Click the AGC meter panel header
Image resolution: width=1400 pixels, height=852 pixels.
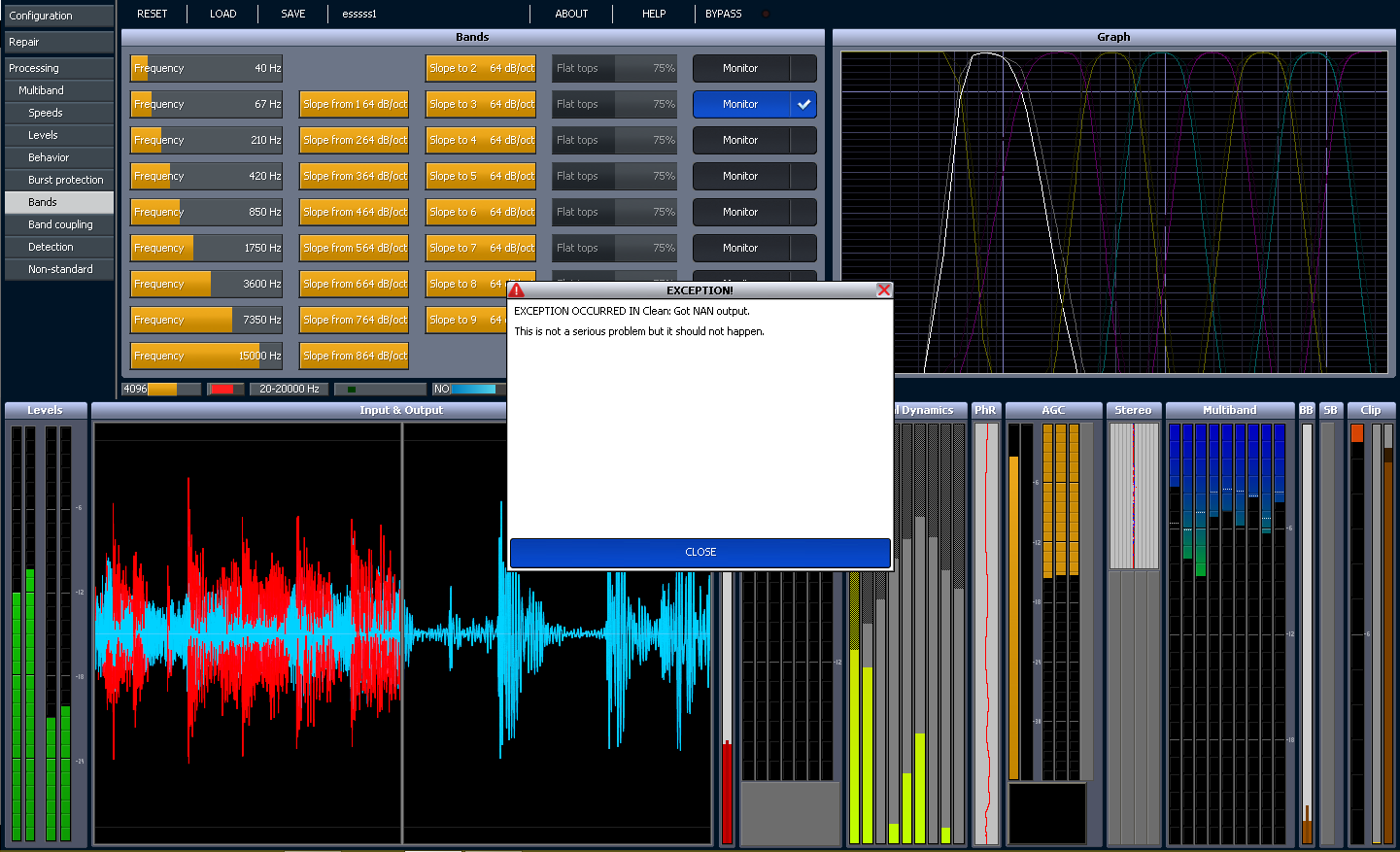coord(1053,410)
